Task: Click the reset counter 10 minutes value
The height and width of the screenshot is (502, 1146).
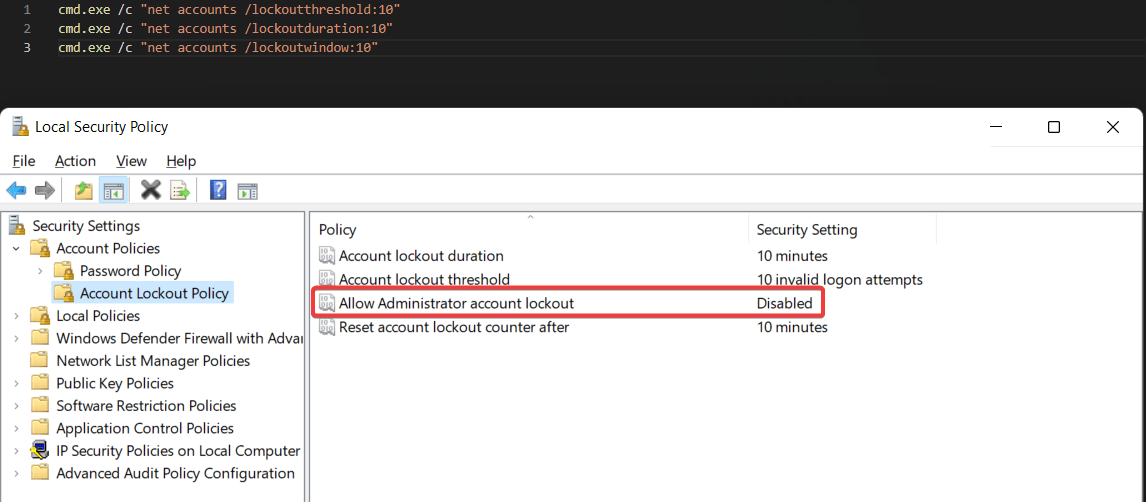Action: (792, 327)
